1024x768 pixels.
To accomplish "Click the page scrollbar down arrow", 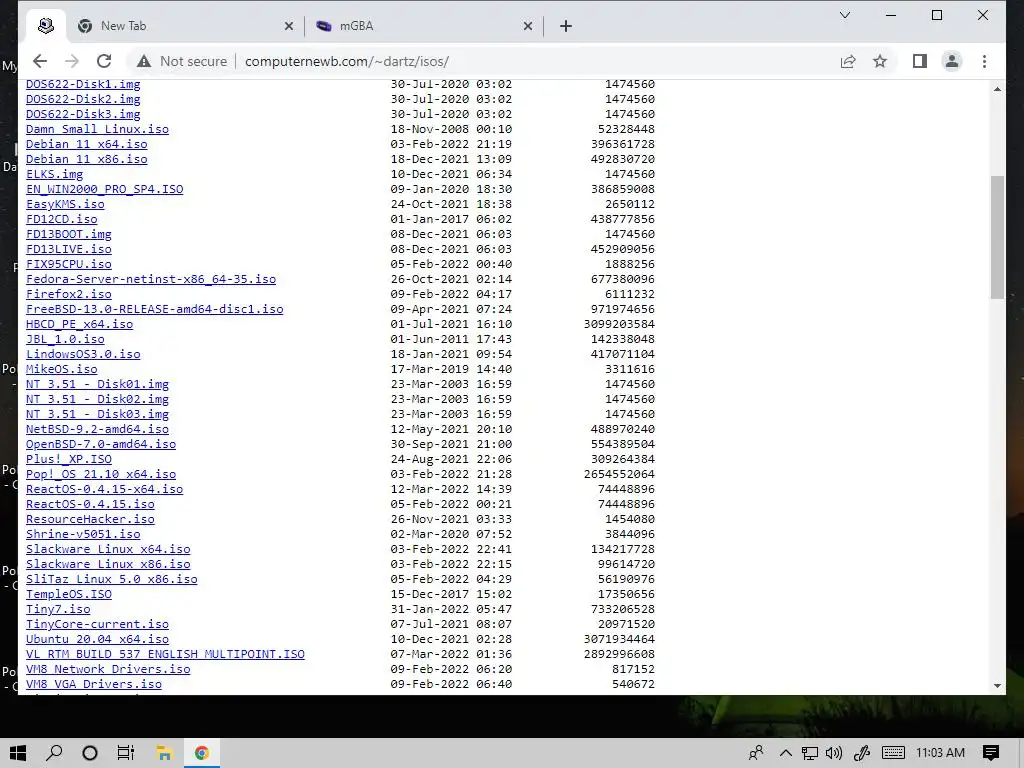I will pos(997,686).
